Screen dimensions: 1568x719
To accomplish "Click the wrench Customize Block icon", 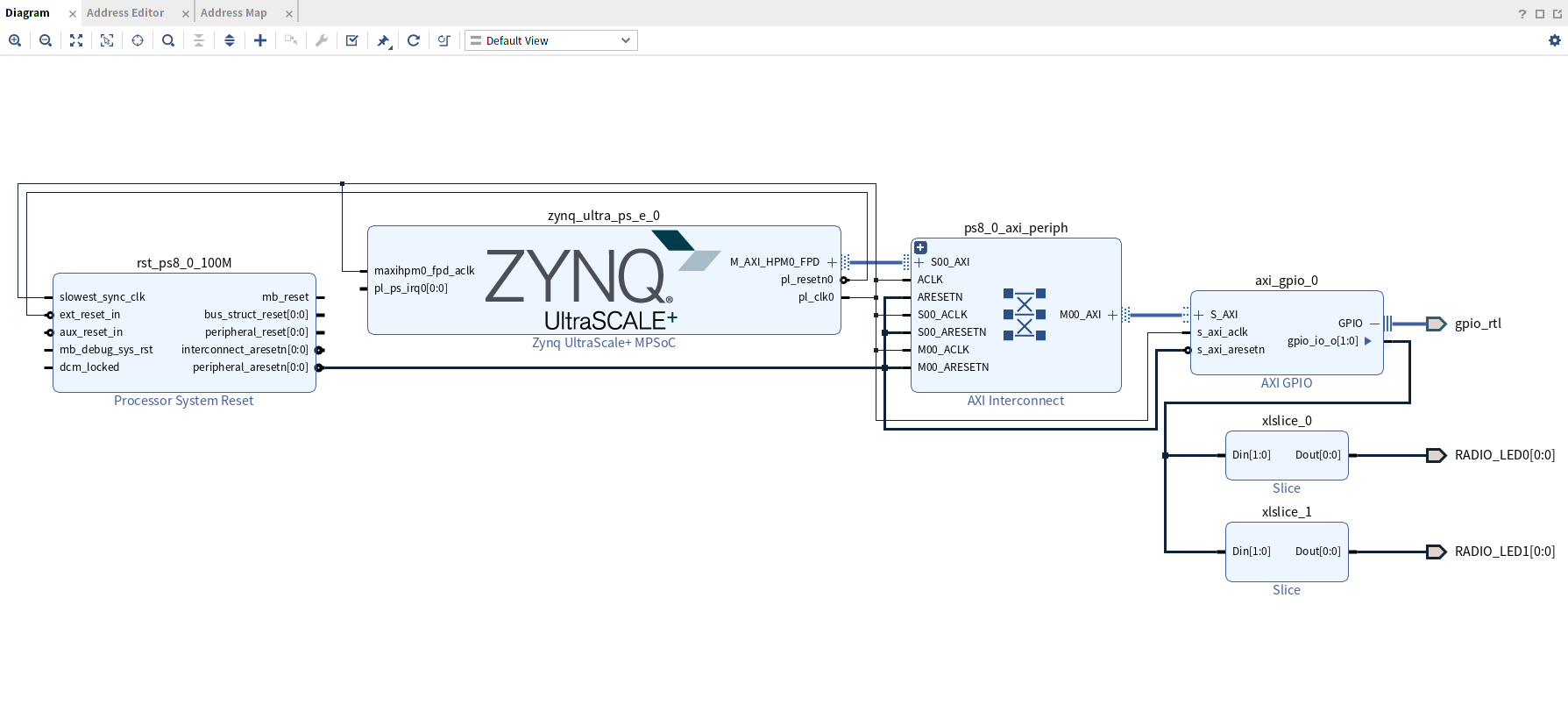I will pos(322,40).
